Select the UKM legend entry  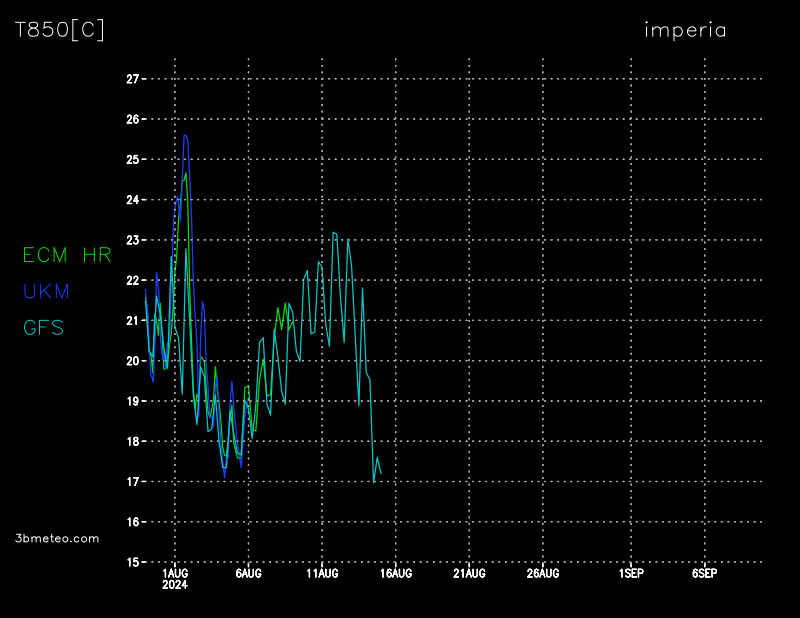point(46,291)
